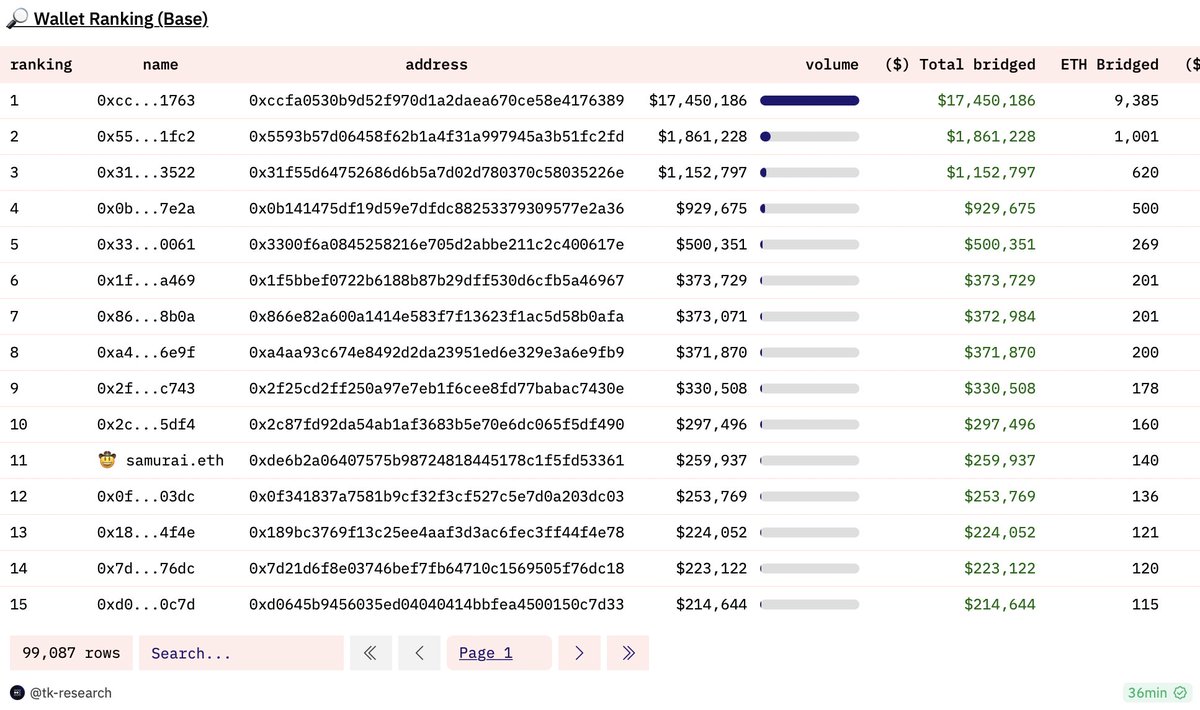Click ETH Bridged value 620
Screen dimensions: 1200x710
pos(1145,172)
